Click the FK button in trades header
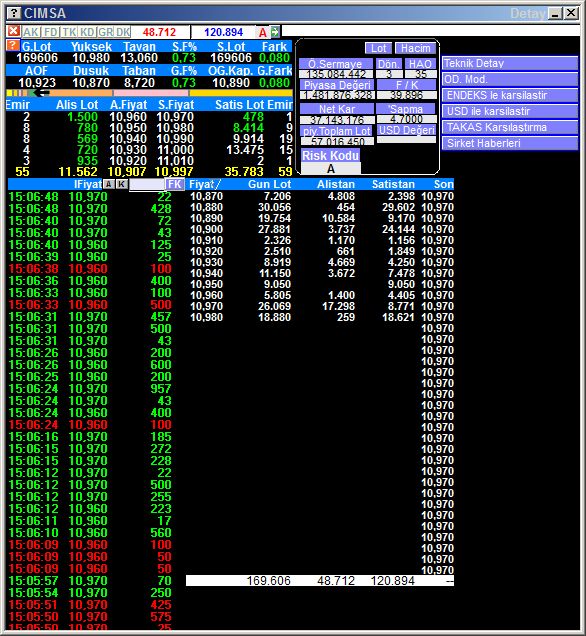This screenshot has height=636, width=586. [x=175, y=184]
